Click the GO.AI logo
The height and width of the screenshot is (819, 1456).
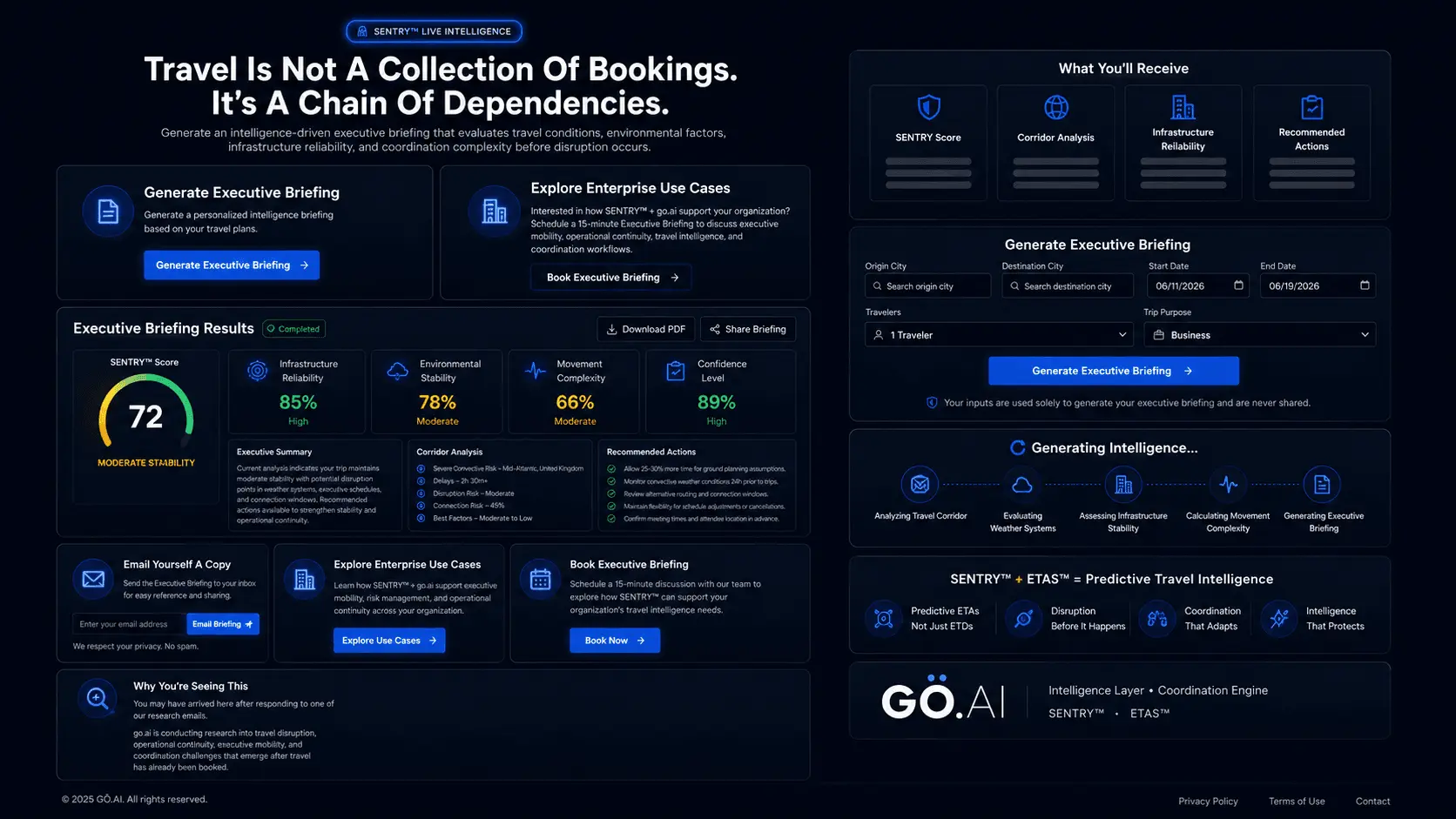(x=943, y=698)
